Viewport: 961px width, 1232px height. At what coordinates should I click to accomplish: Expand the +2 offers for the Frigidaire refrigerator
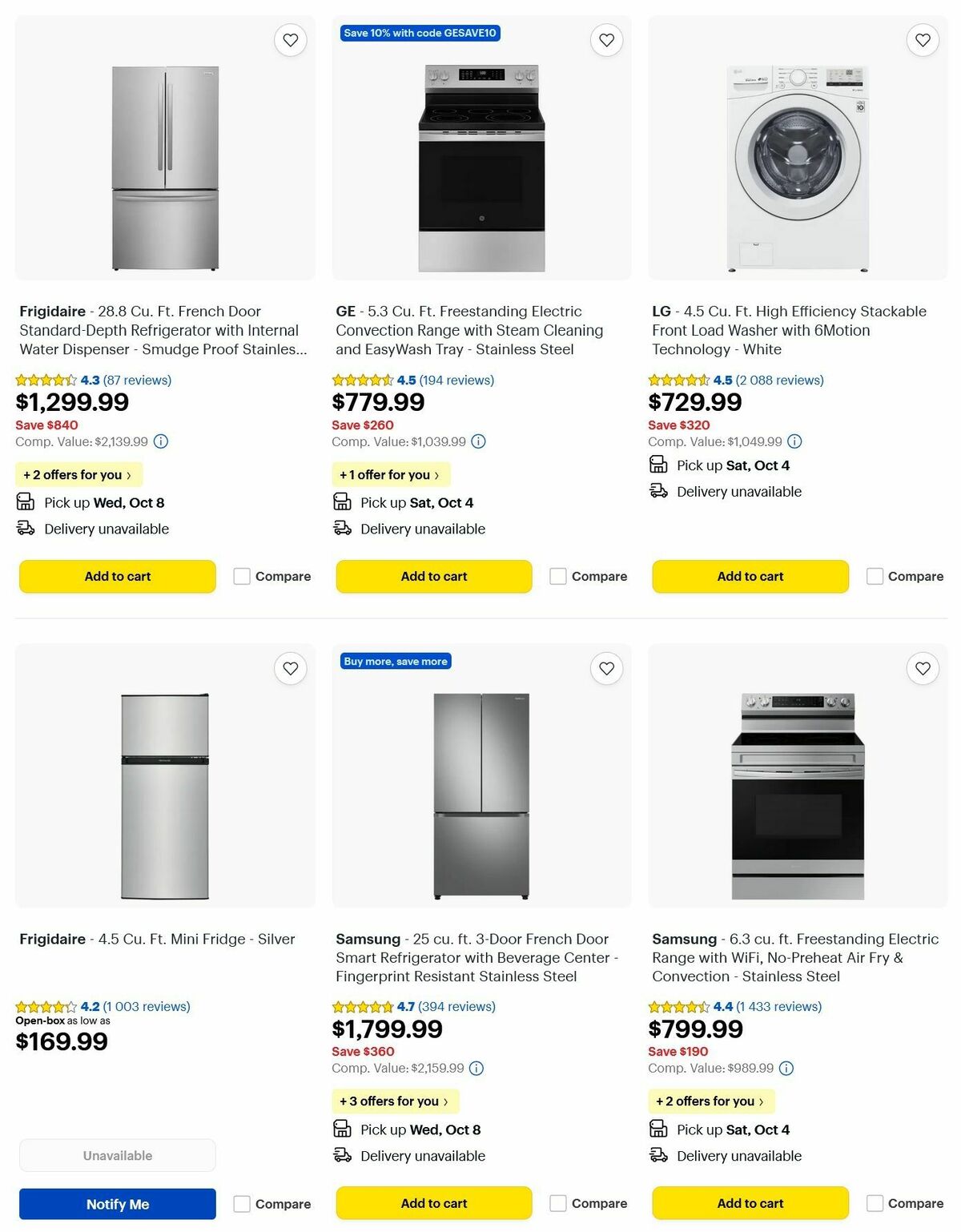pyautogui.click(x=78, y=474)
